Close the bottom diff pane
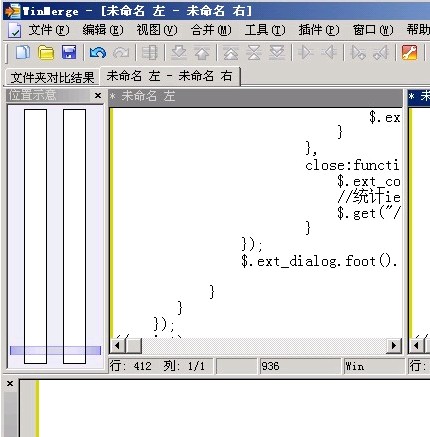Screen dimensions: 430x437 click(10, 384)
